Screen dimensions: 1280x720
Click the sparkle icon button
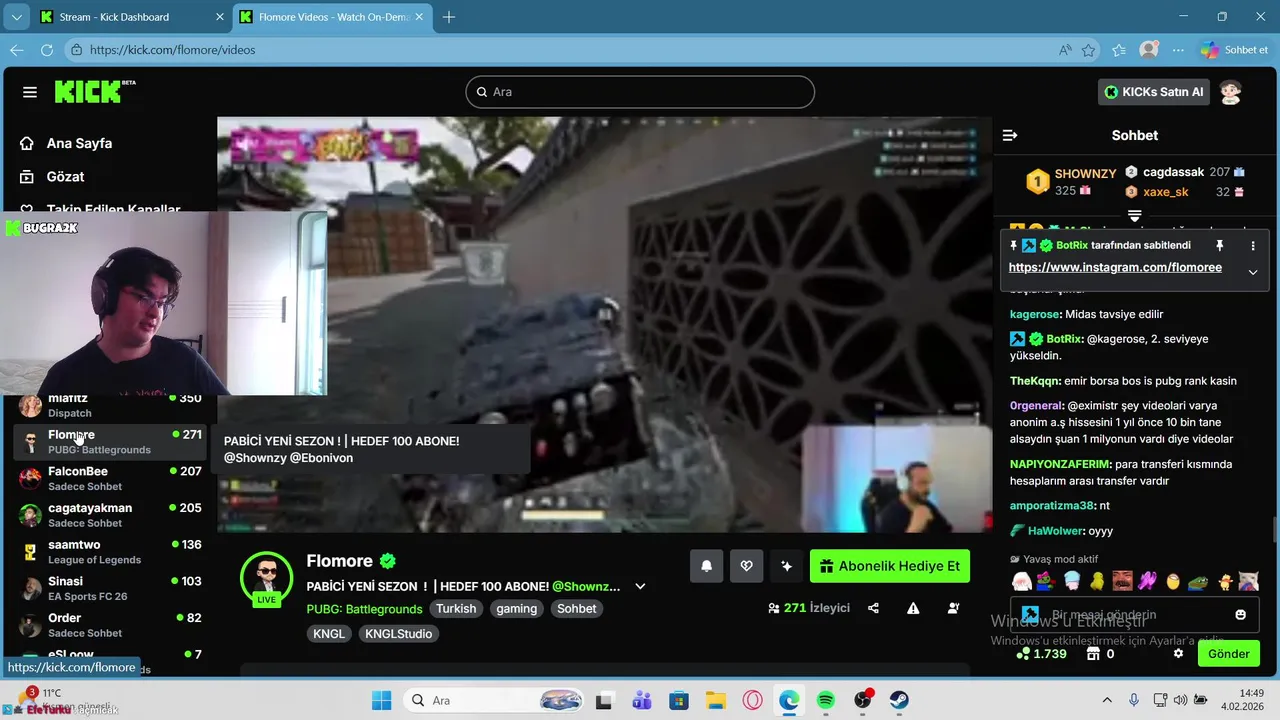(786, 566)
